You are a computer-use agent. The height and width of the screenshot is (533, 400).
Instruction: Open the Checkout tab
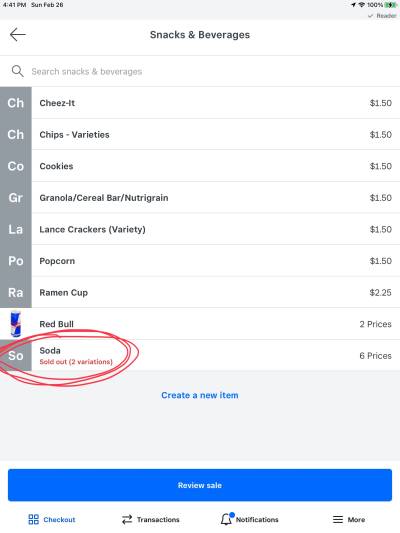click(51, 519)
